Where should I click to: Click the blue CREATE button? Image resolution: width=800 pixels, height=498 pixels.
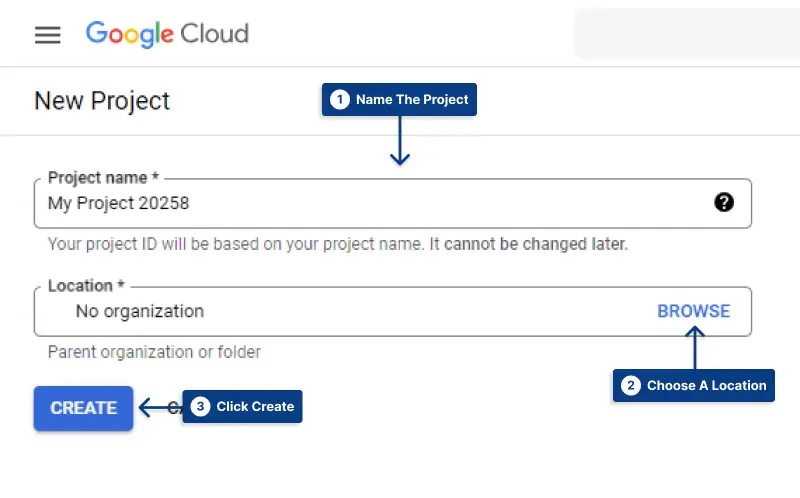tap(84, 408)
